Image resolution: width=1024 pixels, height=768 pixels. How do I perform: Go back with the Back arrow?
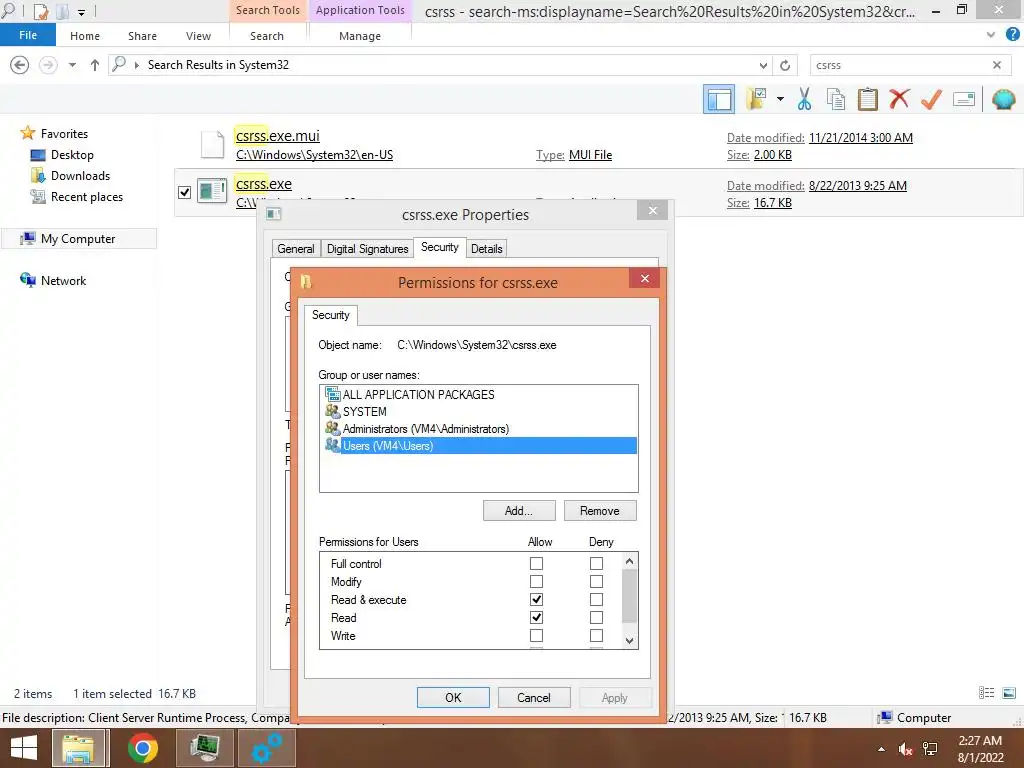click(20, 65)
